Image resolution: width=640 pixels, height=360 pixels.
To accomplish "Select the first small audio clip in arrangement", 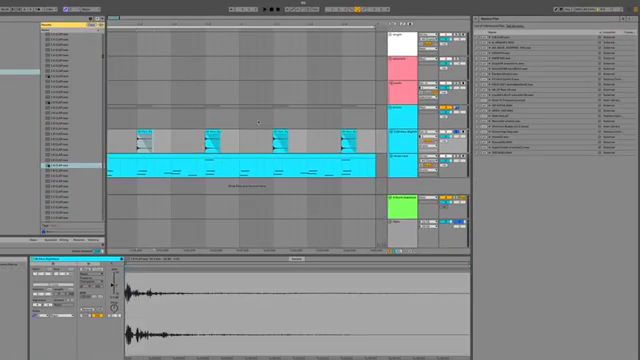I will tap(144, 141).
